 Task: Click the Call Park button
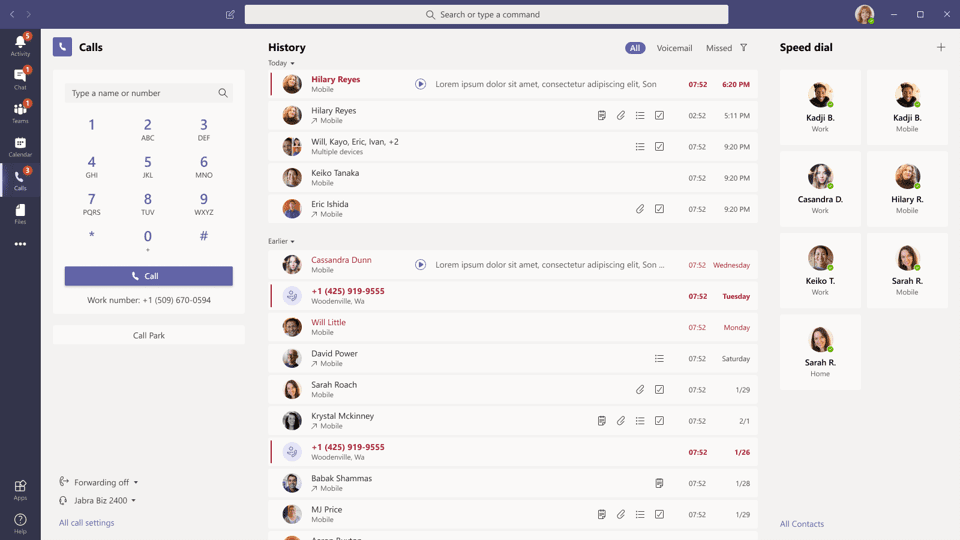pyautogui.click(x=149, y=335)
